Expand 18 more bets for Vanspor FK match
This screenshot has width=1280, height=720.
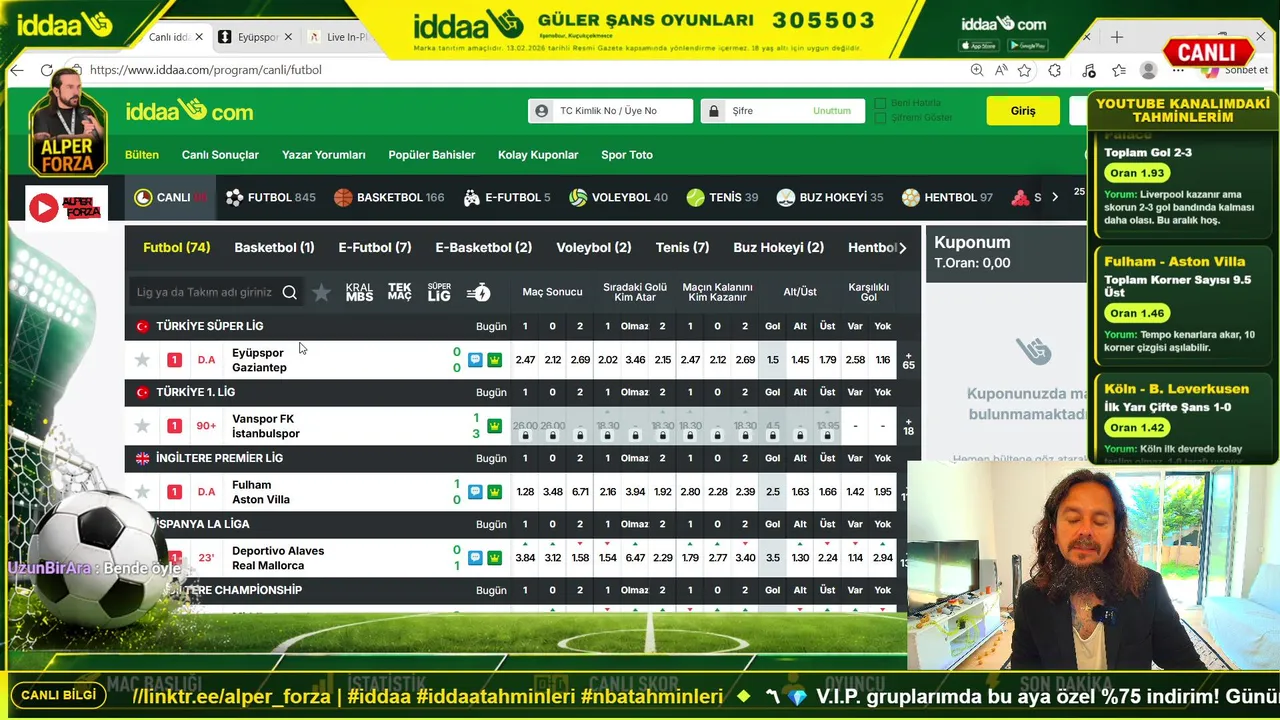tap(908, 426)
